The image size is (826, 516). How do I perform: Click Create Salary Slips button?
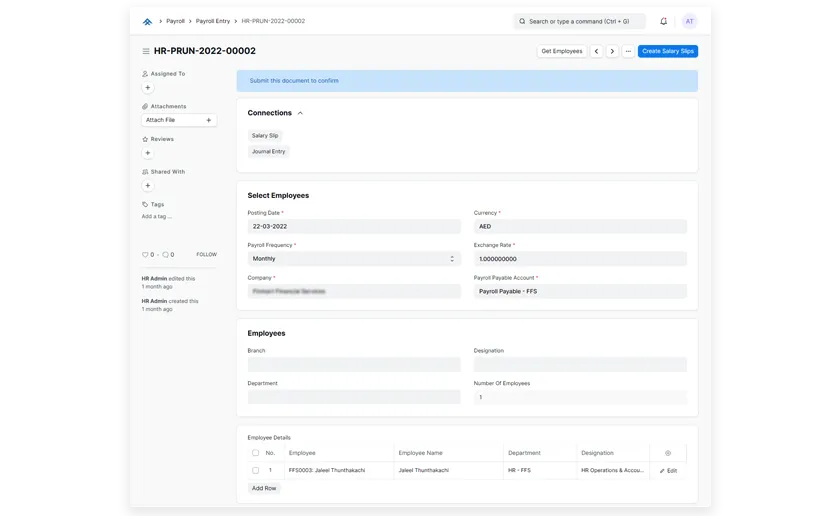click(667, 51)
